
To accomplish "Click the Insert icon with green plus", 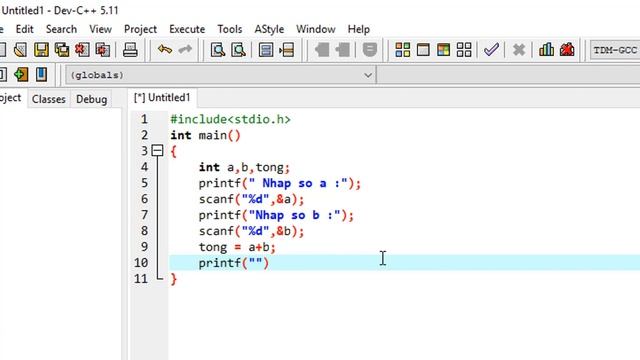I will 21,75.
